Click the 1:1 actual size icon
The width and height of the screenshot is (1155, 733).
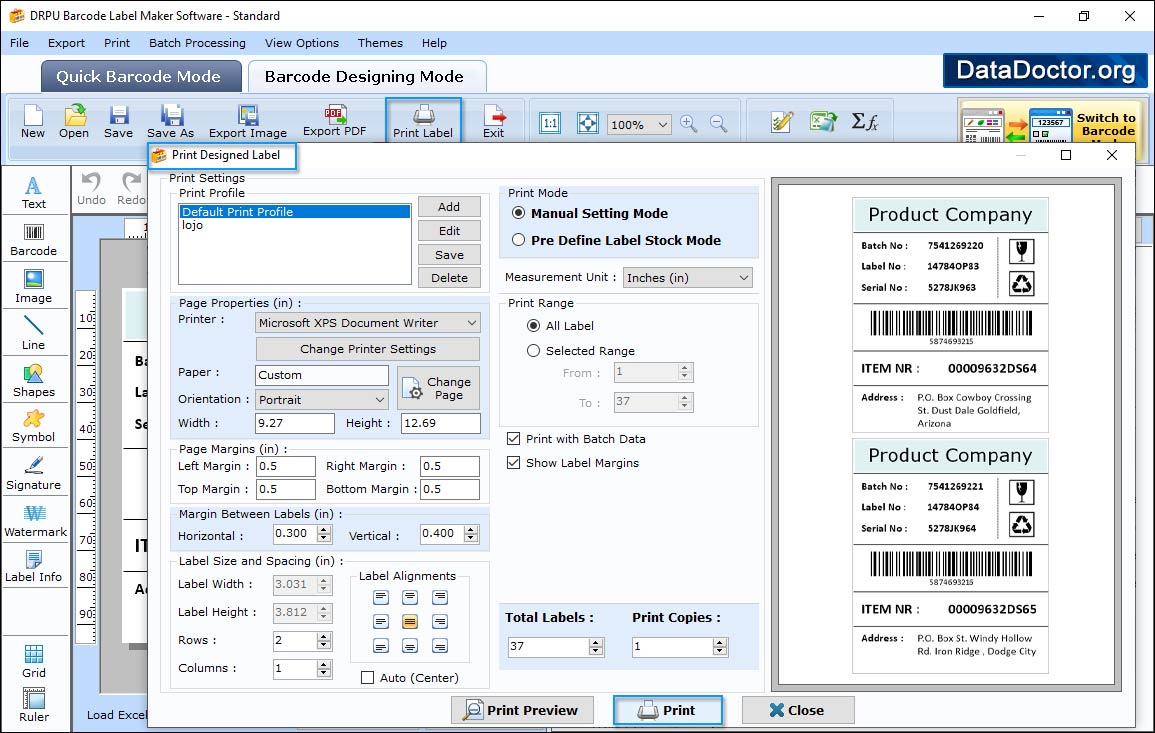click(x=550, y=123)
